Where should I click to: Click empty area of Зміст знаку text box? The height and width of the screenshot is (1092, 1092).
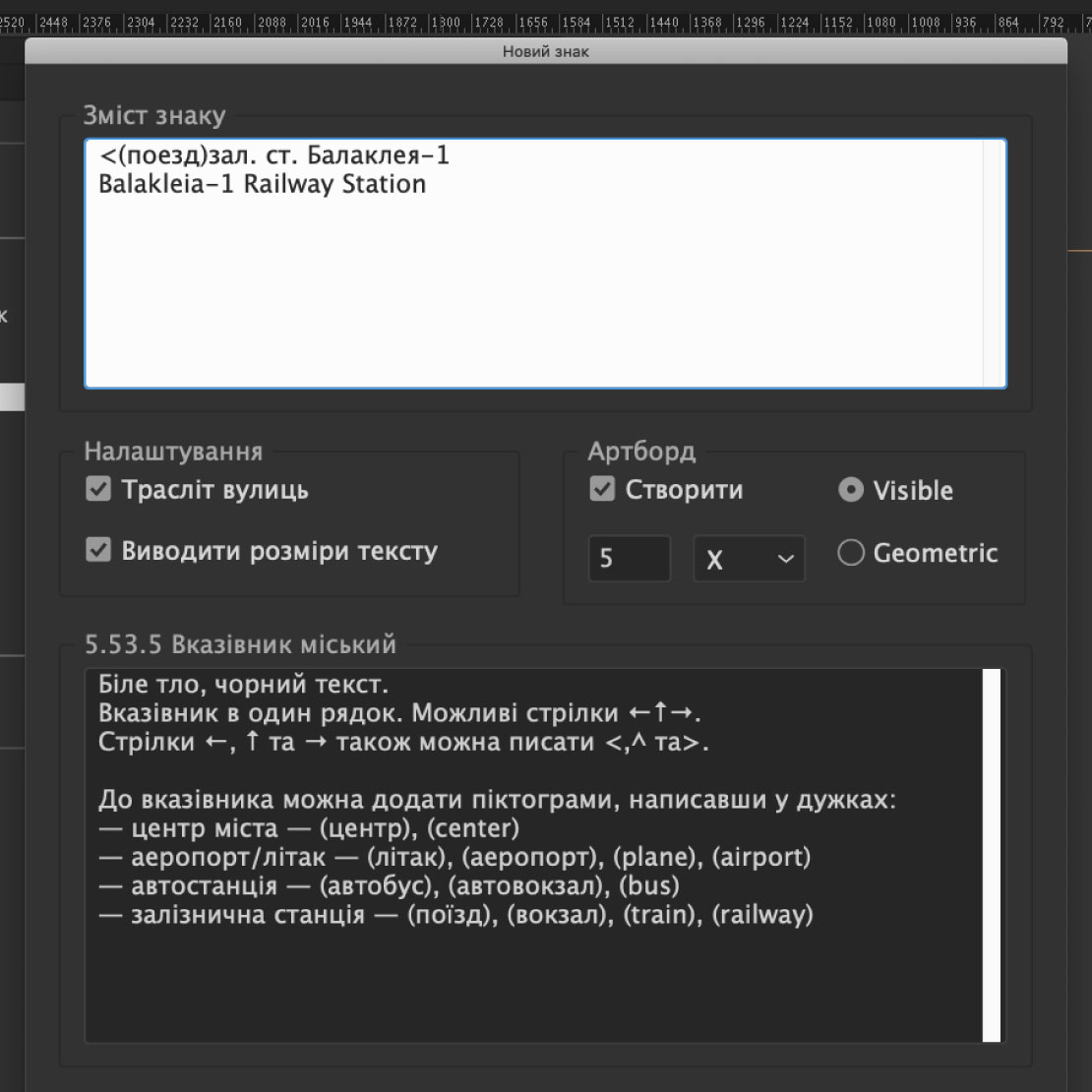(531, 295)
